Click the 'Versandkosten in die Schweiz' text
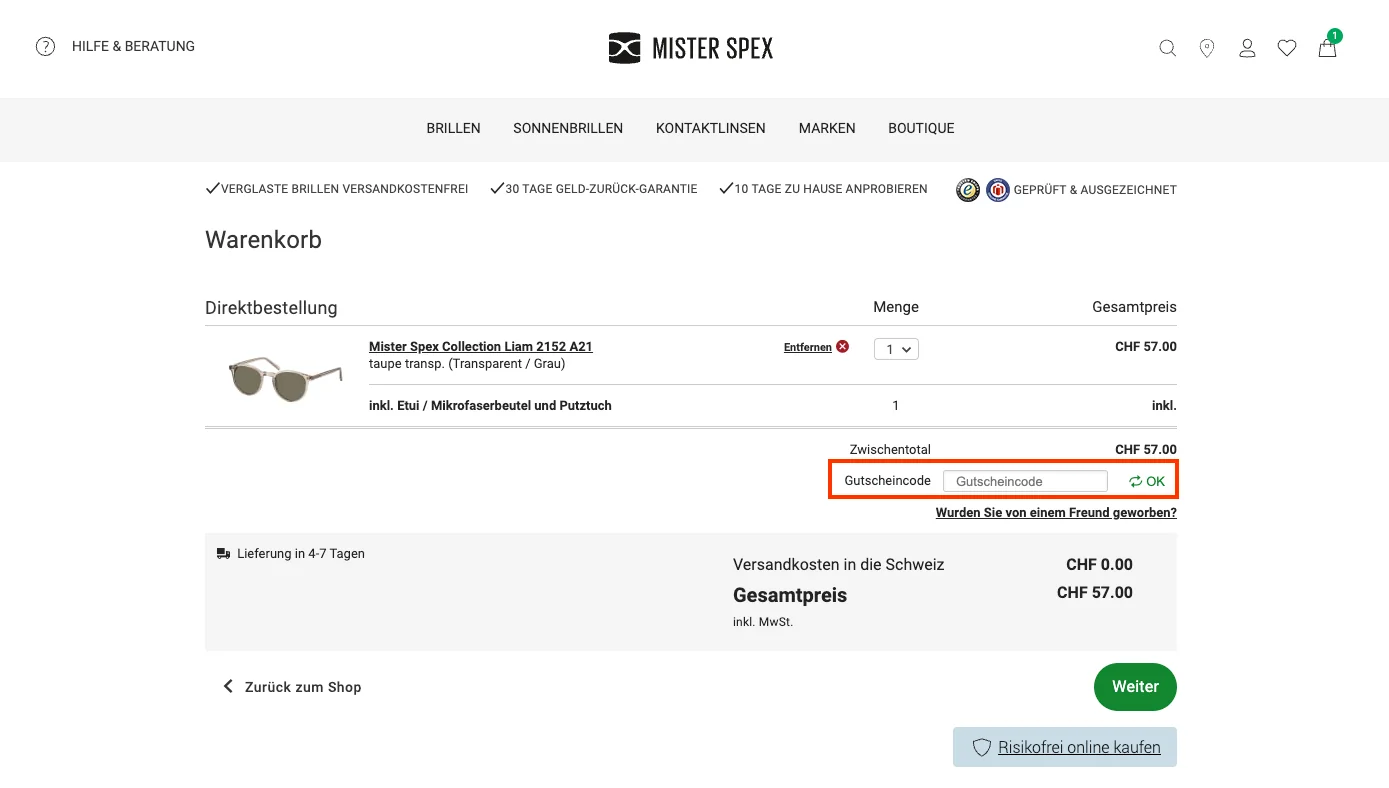Image resolution: width=1389 pixels, height=788 pixels. click(x=839, y=565)
